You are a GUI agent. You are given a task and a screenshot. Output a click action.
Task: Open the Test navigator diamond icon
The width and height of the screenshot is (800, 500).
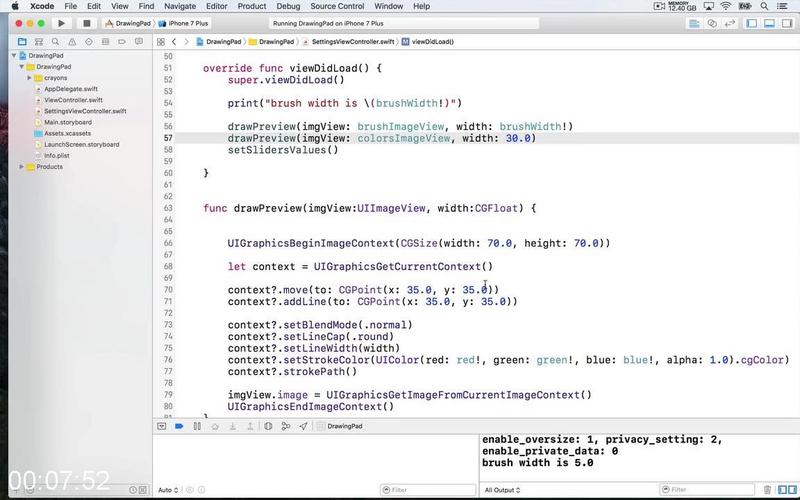pyautogui.click(x=89, y=42)
